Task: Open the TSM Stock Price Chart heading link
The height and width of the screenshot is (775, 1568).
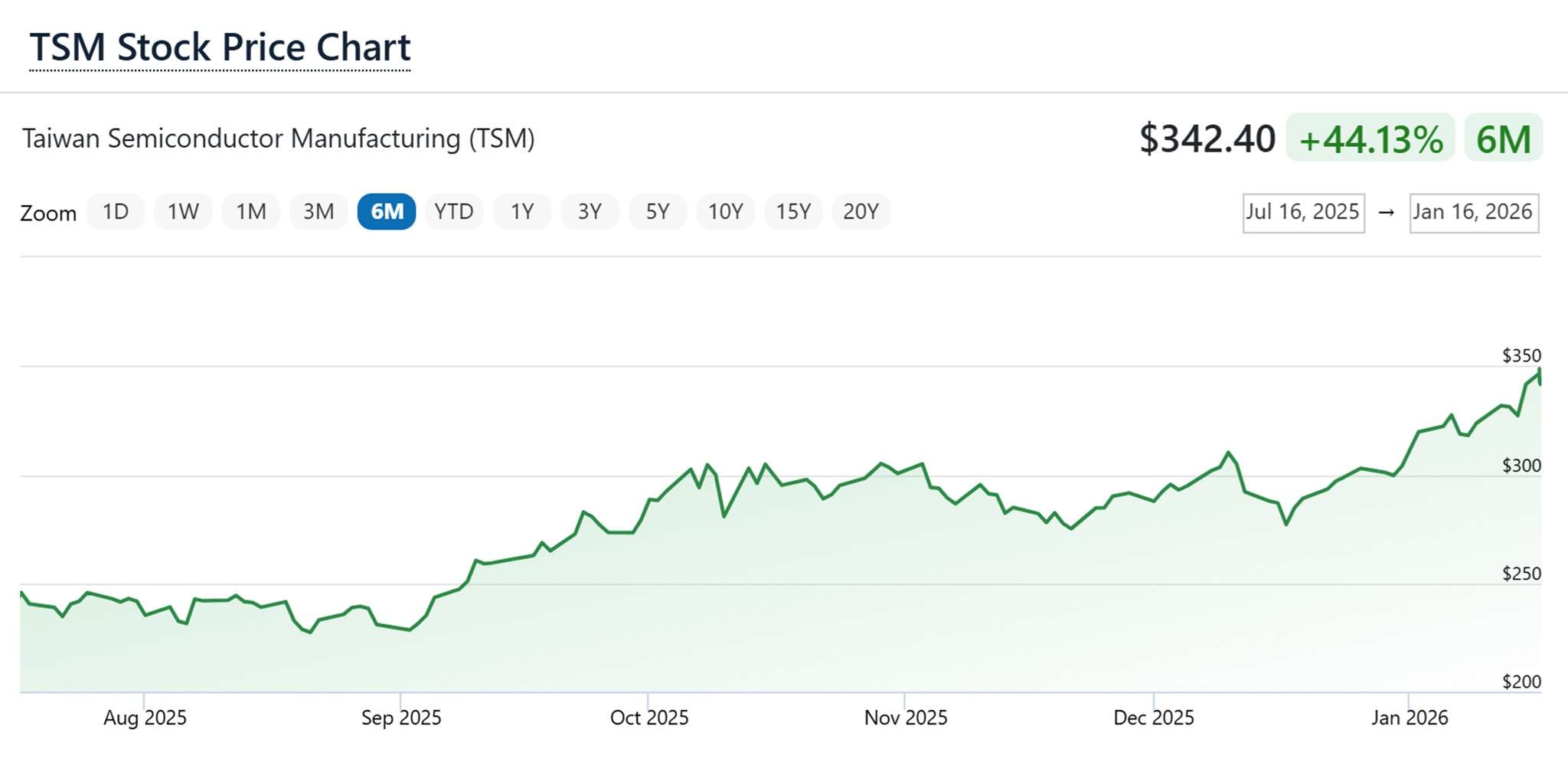Action: tap(220, 47)
